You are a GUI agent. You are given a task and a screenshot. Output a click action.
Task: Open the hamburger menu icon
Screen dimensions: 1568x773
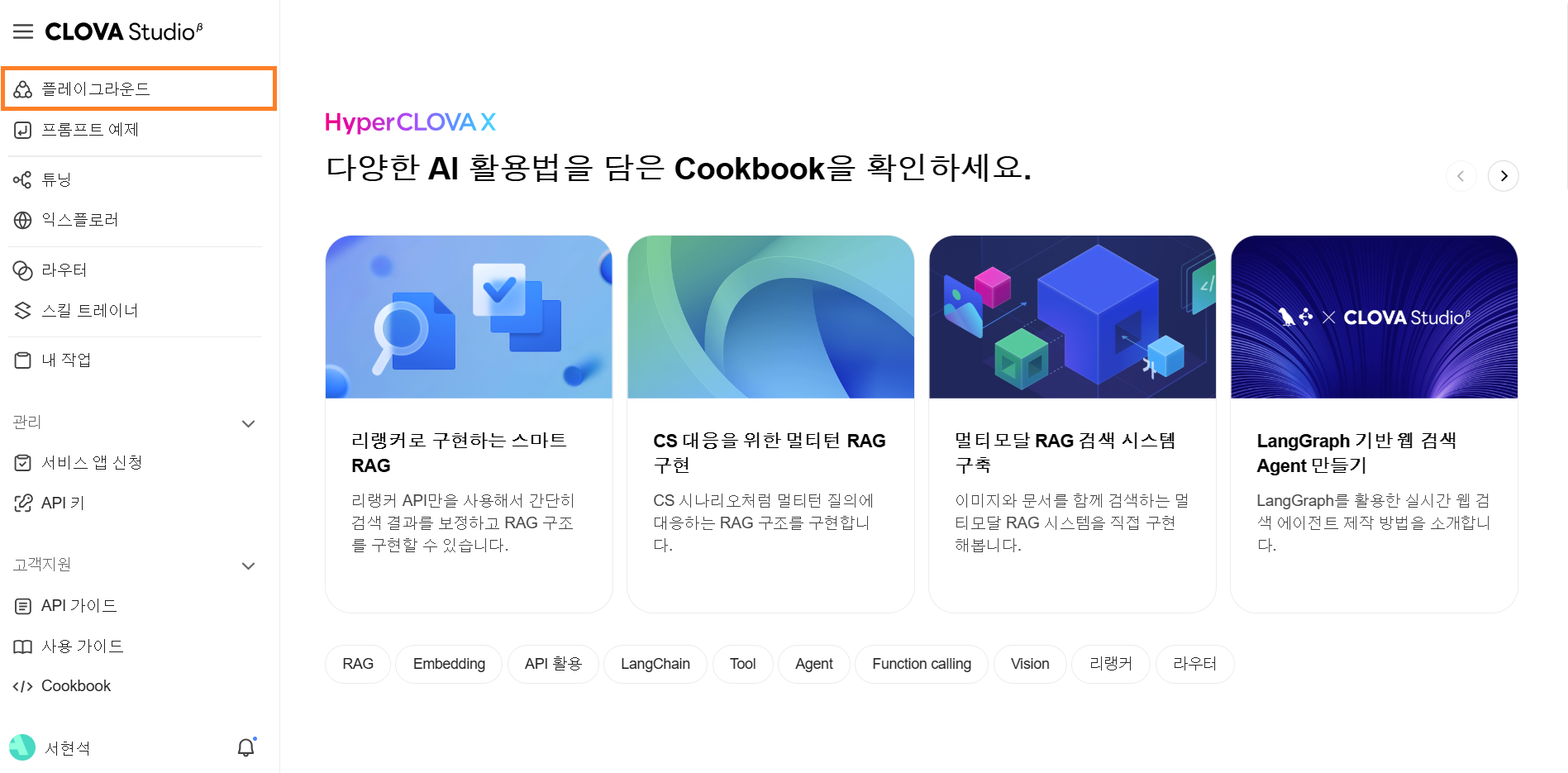click(x=23, y=31)
